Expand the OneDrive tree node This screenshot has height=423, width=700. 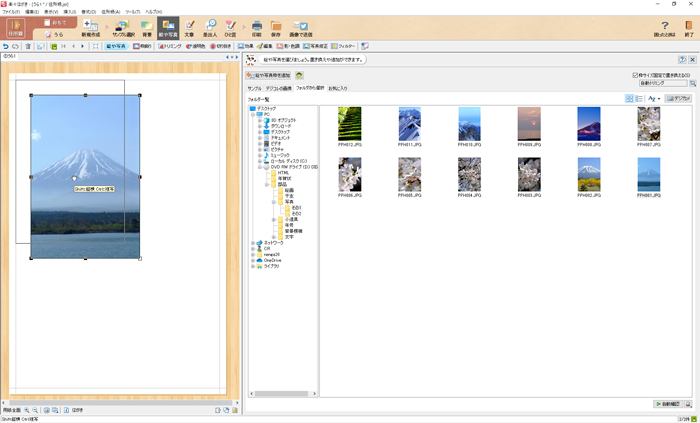253,260
